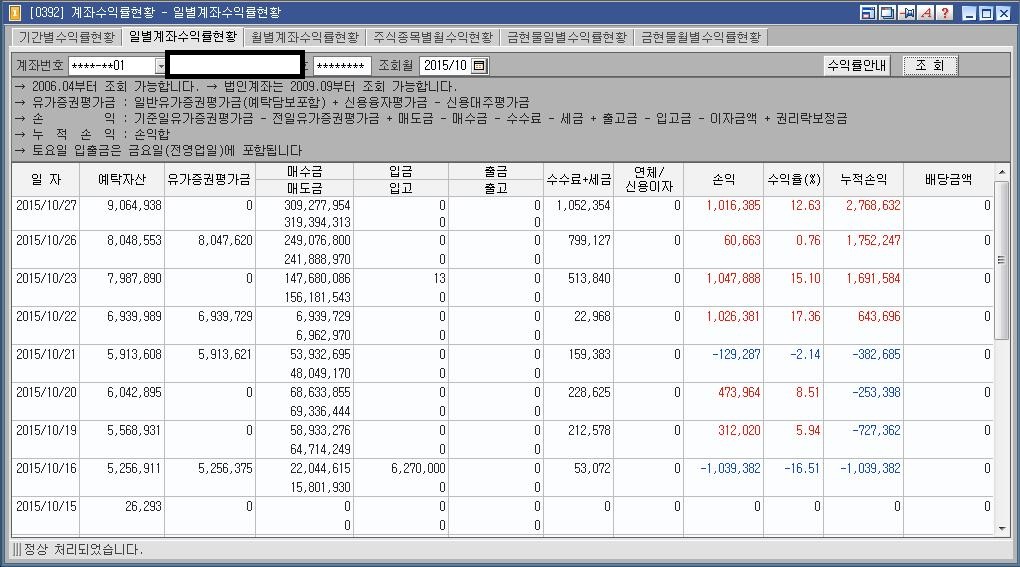Viewport: 1020px width, 567px height.
Task: Click the account number field ****-**01
Action: (x=111, y=66)
